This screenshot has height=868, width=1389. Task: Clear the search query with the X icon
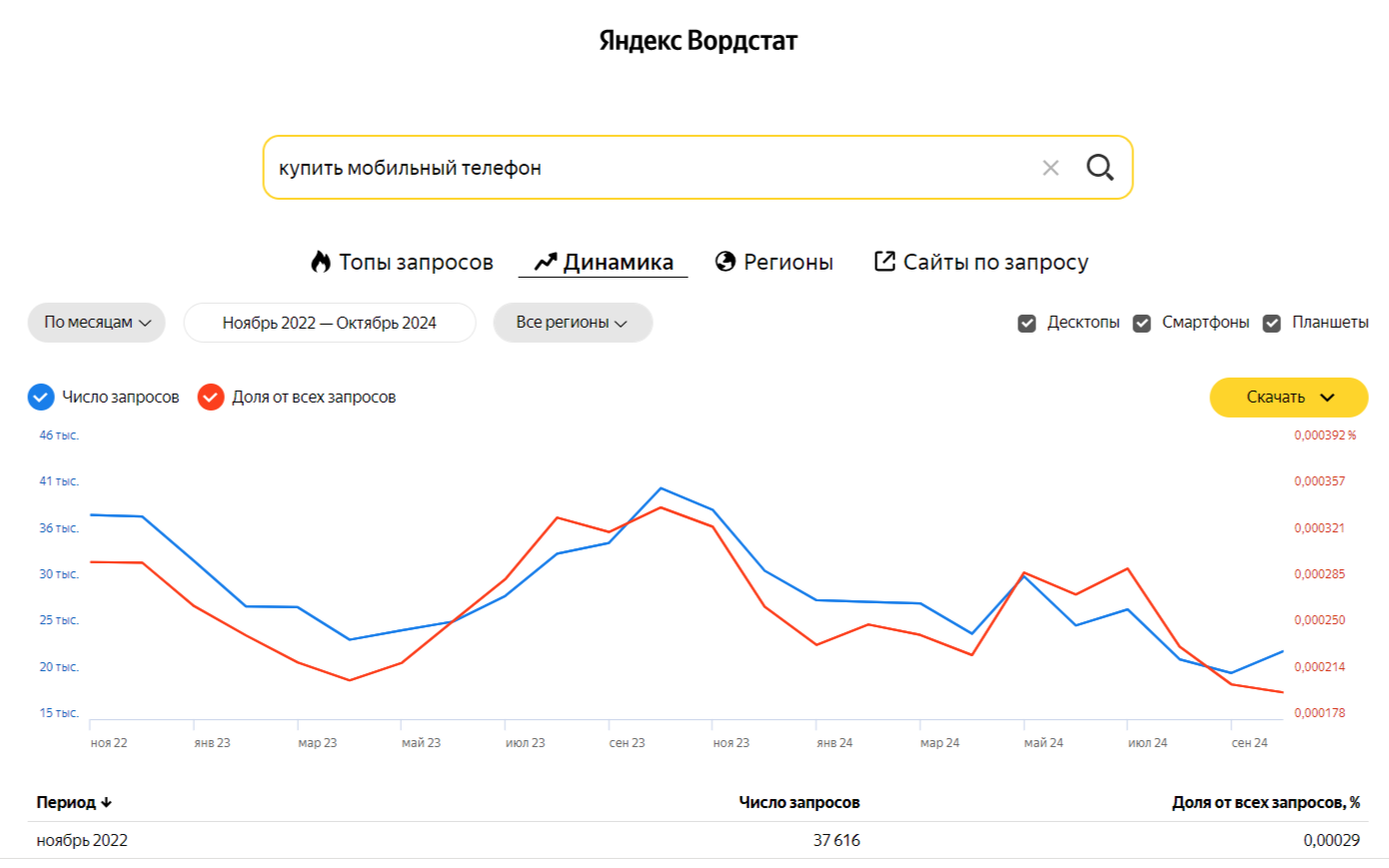click(1050, 168)
